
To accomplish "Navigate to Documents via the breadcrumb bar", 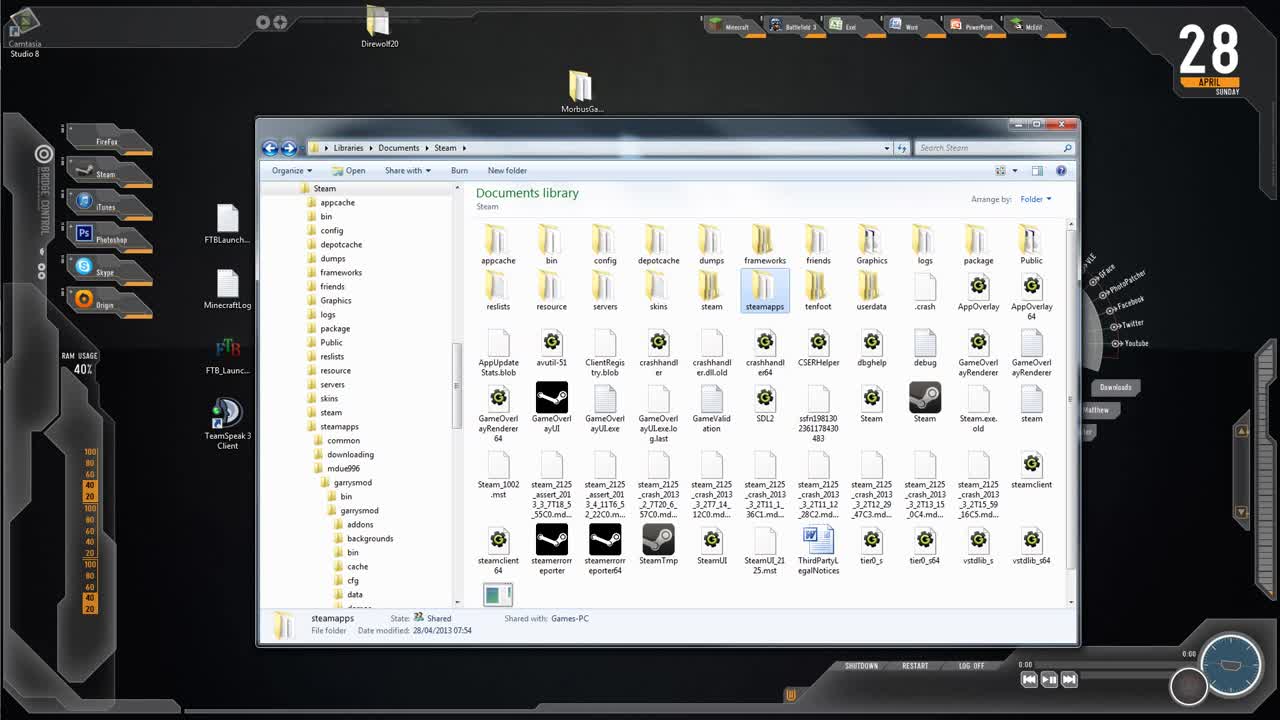I will [x=399, y=147].
